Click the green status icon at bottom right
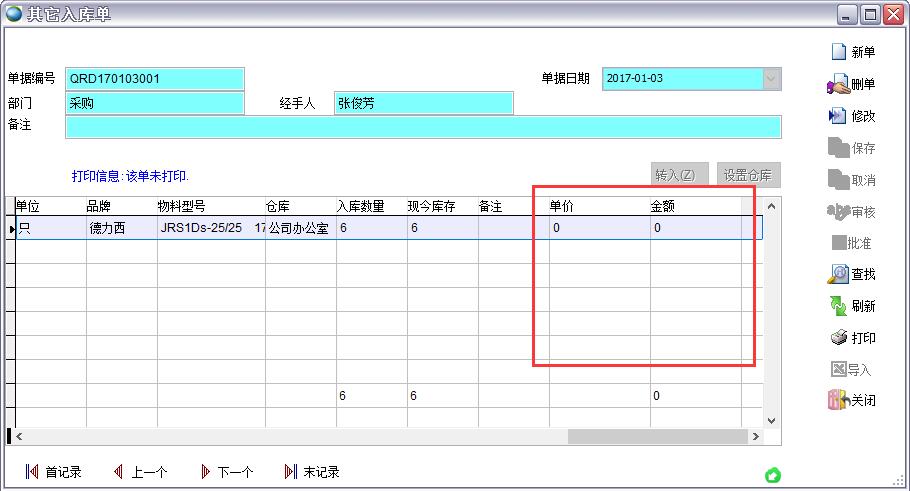 point(772,475)
